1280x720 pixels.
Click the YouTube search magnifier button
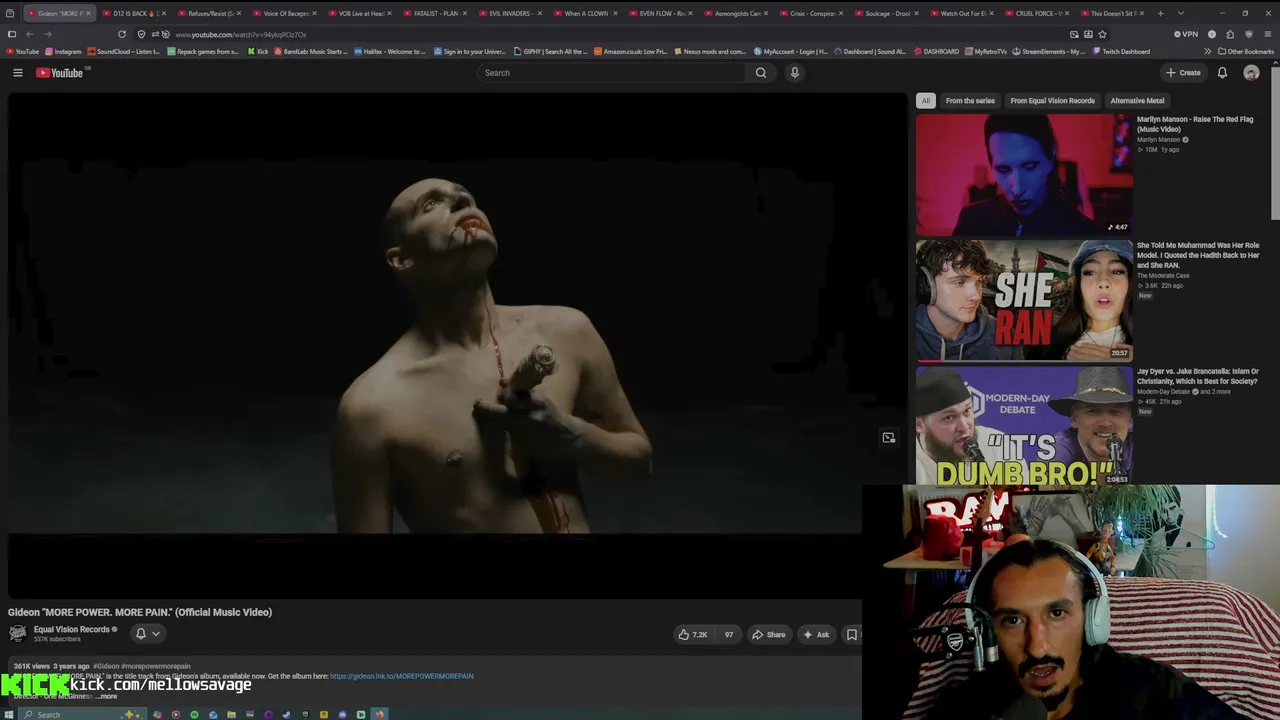(x=761, y=73)
